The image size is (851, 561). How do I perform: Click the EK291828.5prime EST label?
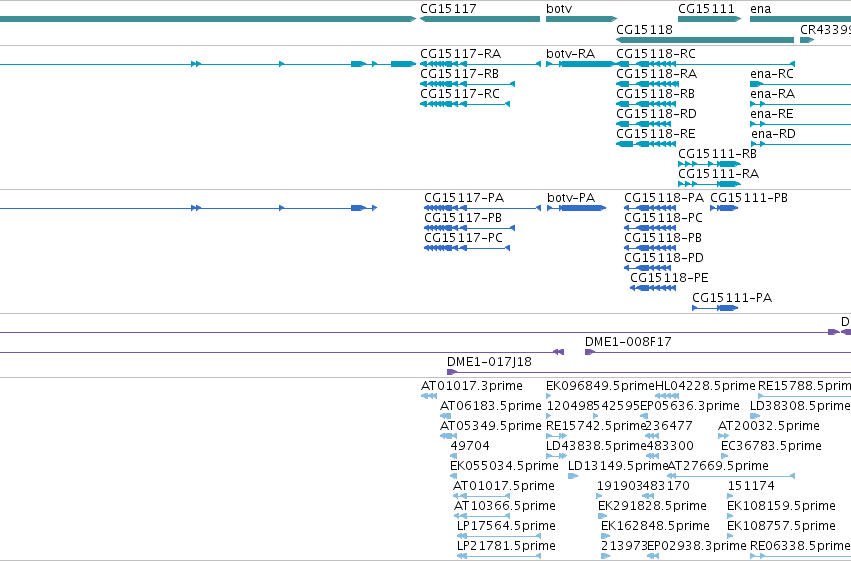pos(652,506)
